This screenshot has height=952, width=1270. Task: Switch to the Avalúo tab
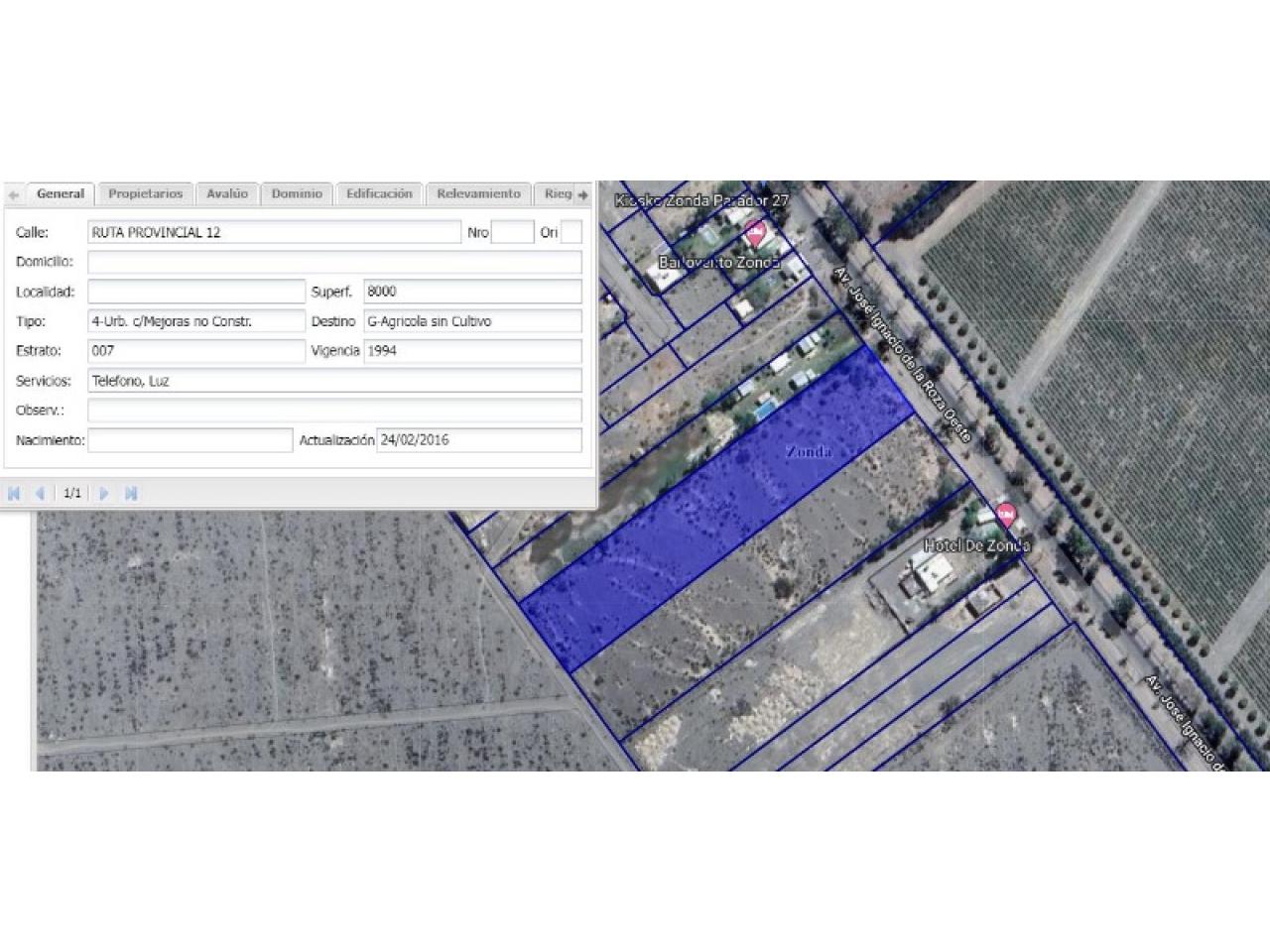click(x=227, y=194)
